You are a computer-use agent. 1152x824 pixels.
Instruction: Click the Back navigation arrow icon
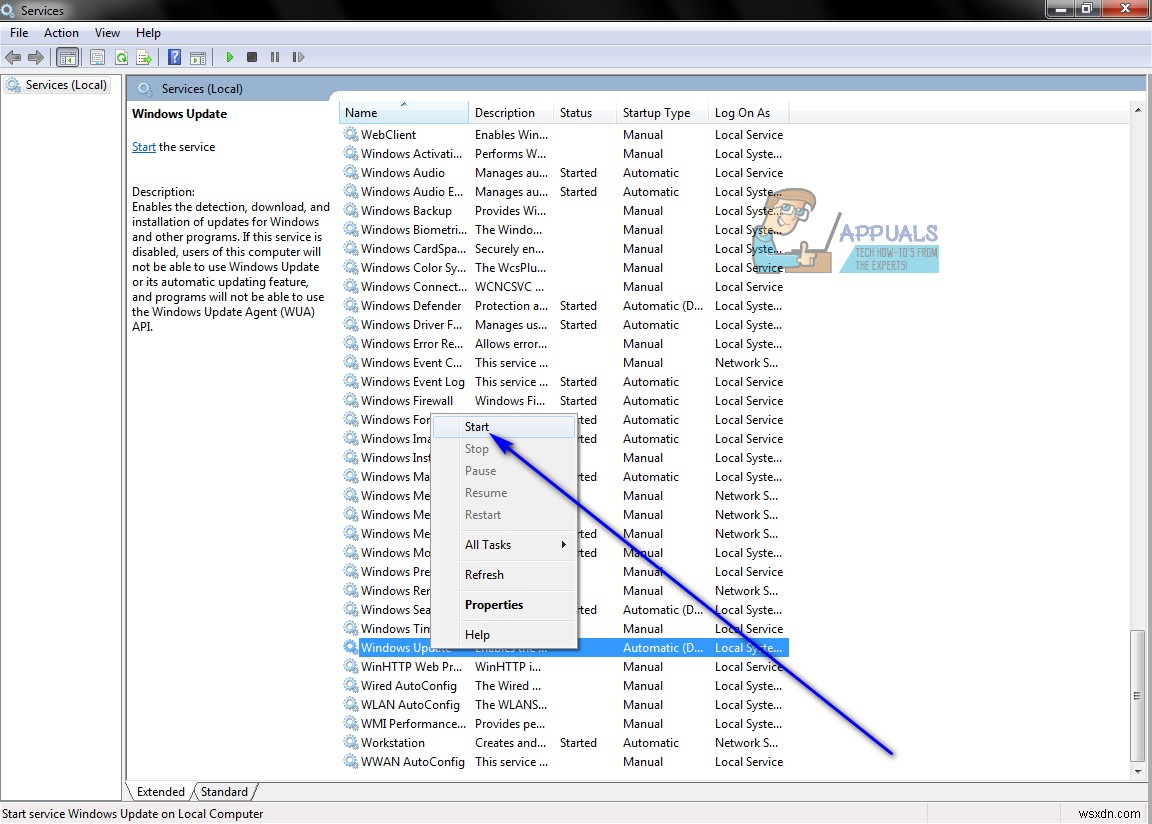pos(13,57)
